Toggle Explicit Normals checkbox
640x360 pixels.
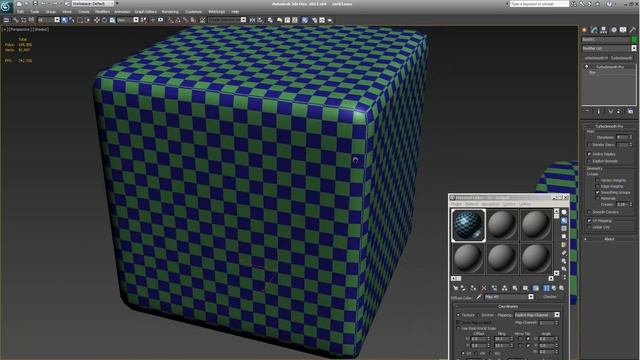(589, 161)
